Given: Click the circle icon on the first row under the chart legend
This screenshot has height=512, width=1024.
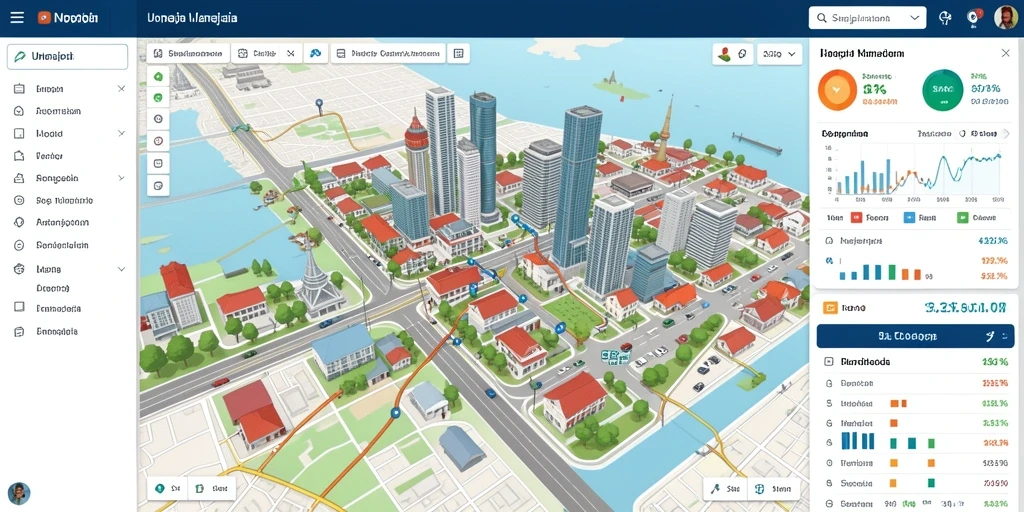Looking at the screenshot, I should point(829,241).
